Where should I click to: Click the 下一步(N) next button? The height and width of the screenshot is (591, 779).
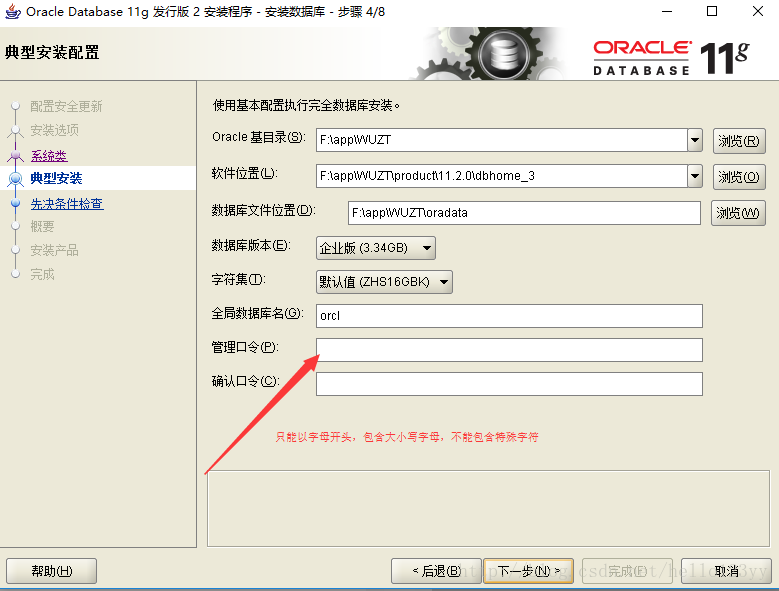click(529, 571)
